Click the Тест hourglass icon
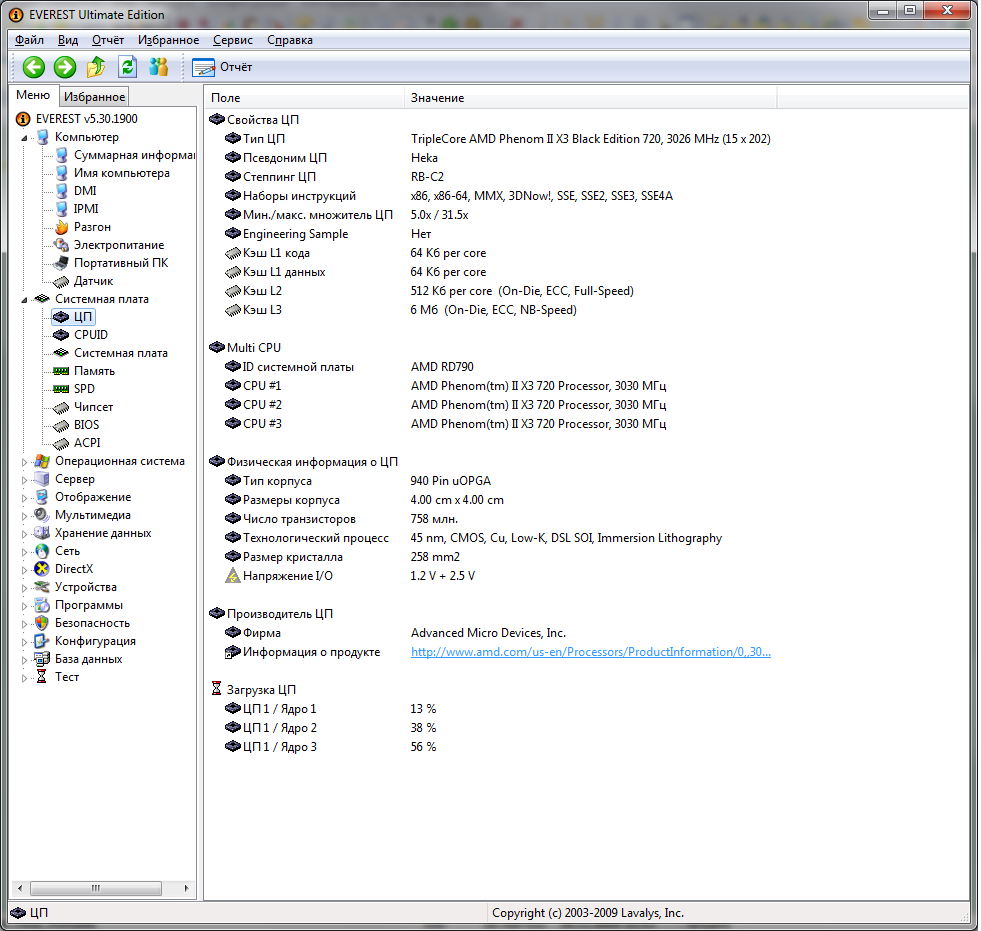This screenshot has height=931, width=981. (42, 677)
